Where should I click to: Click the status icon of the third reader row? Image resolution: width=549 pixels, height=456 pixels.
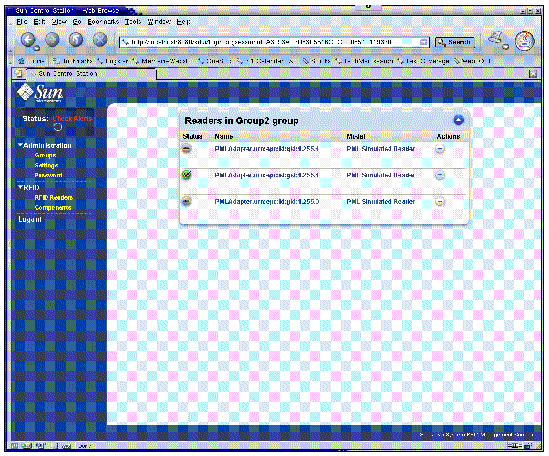tap(187, 202)
